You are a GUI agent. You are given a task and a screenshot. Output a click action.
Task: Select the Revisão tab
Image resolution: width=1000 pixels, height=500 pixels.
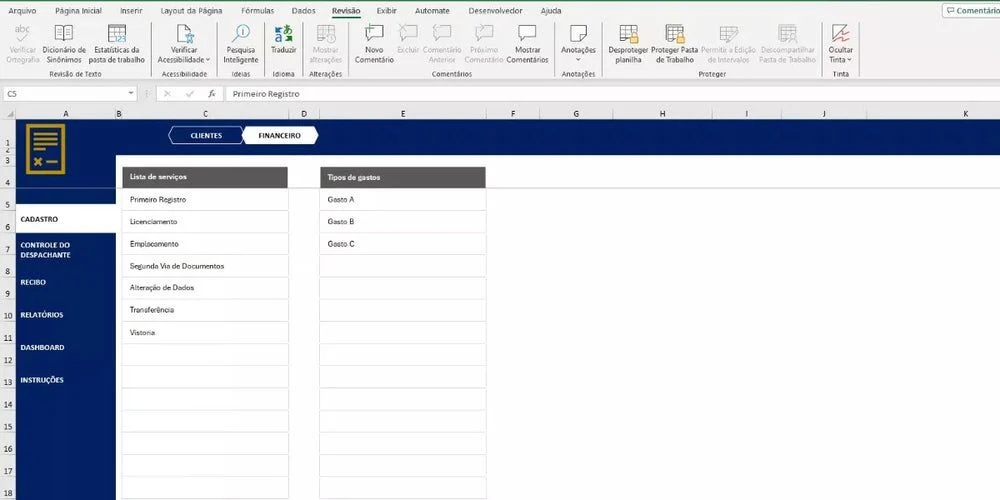(346, 11)
